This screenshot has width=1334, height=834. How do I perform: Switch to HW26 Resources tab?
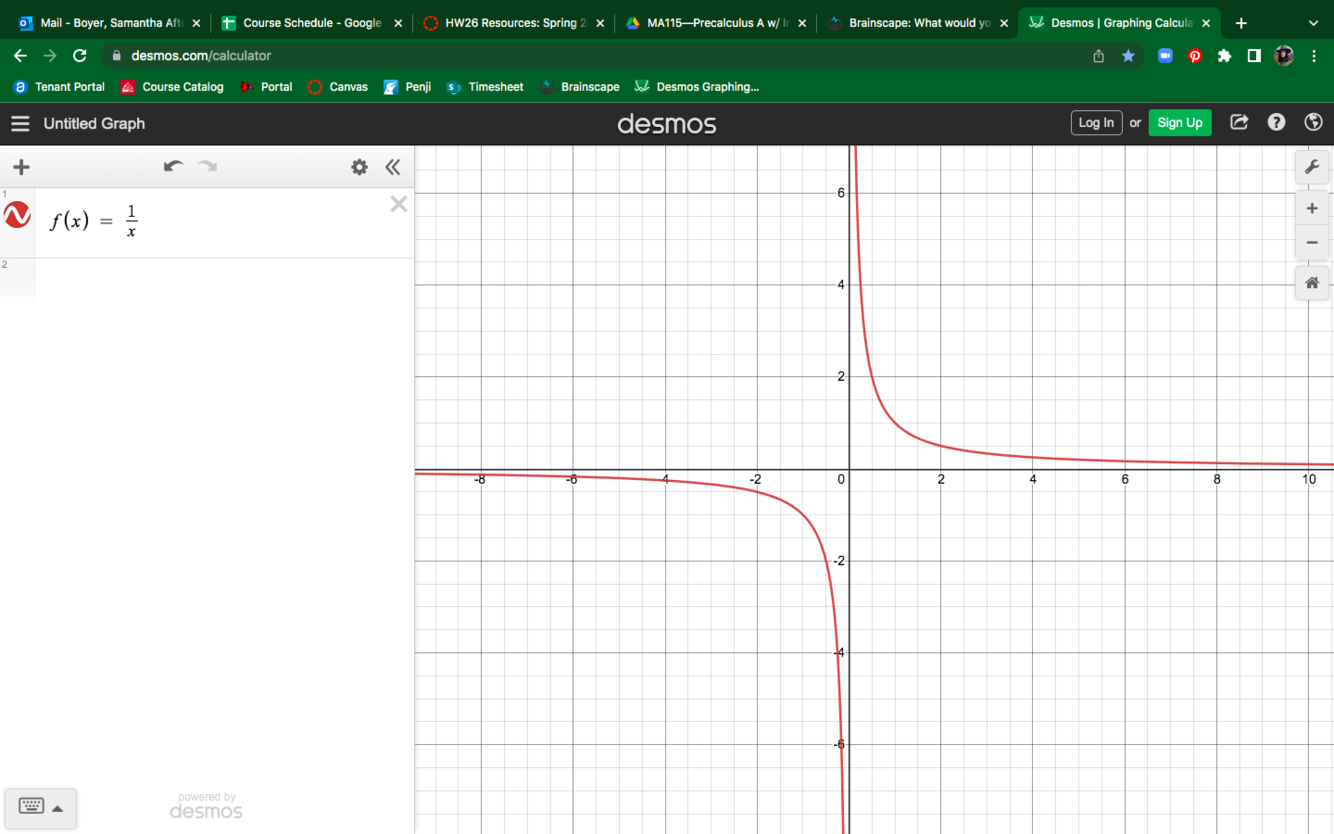click(x=513, y=23)
